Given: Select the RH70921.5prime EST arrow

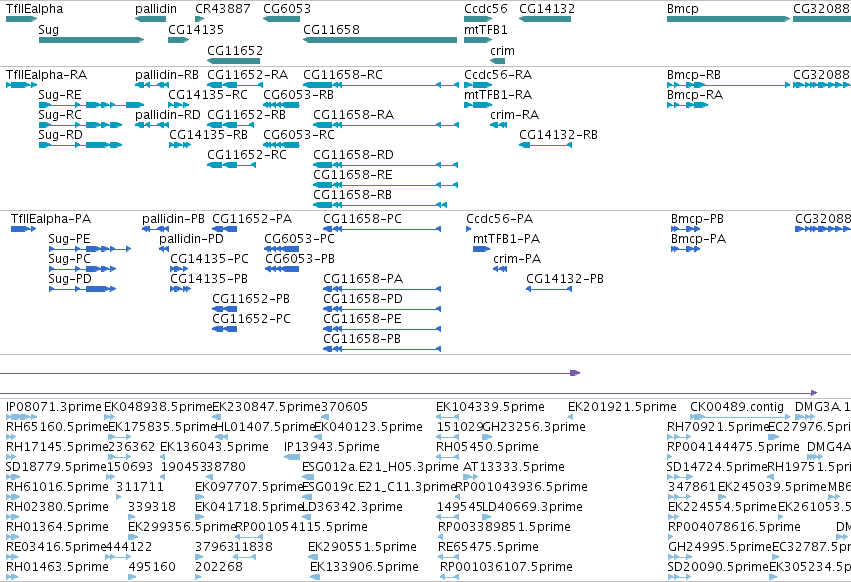Looking at the screenshot, I should point(678,437).
